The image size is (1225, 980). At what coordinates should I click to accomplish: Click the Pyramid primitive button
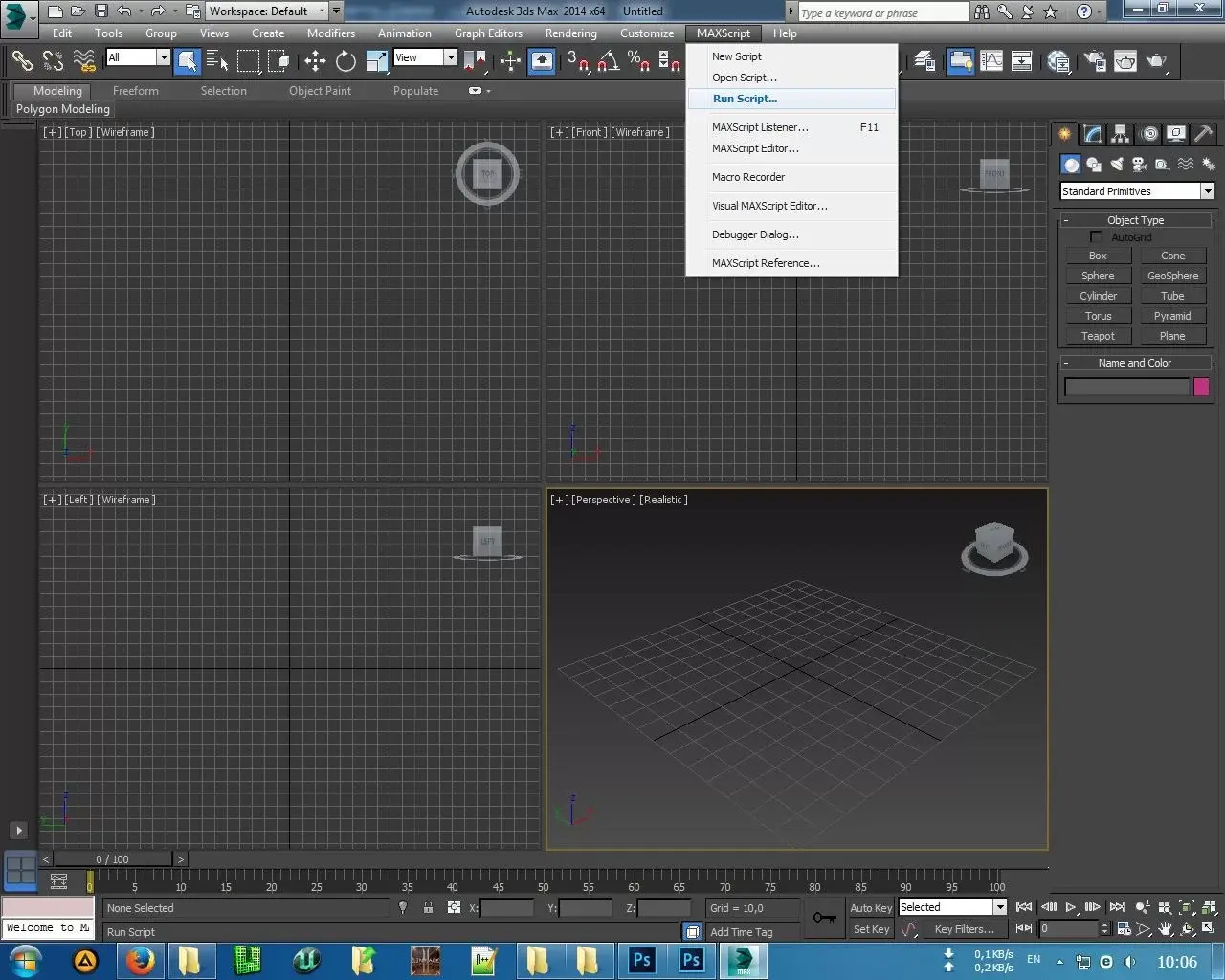pos(1172,316)
